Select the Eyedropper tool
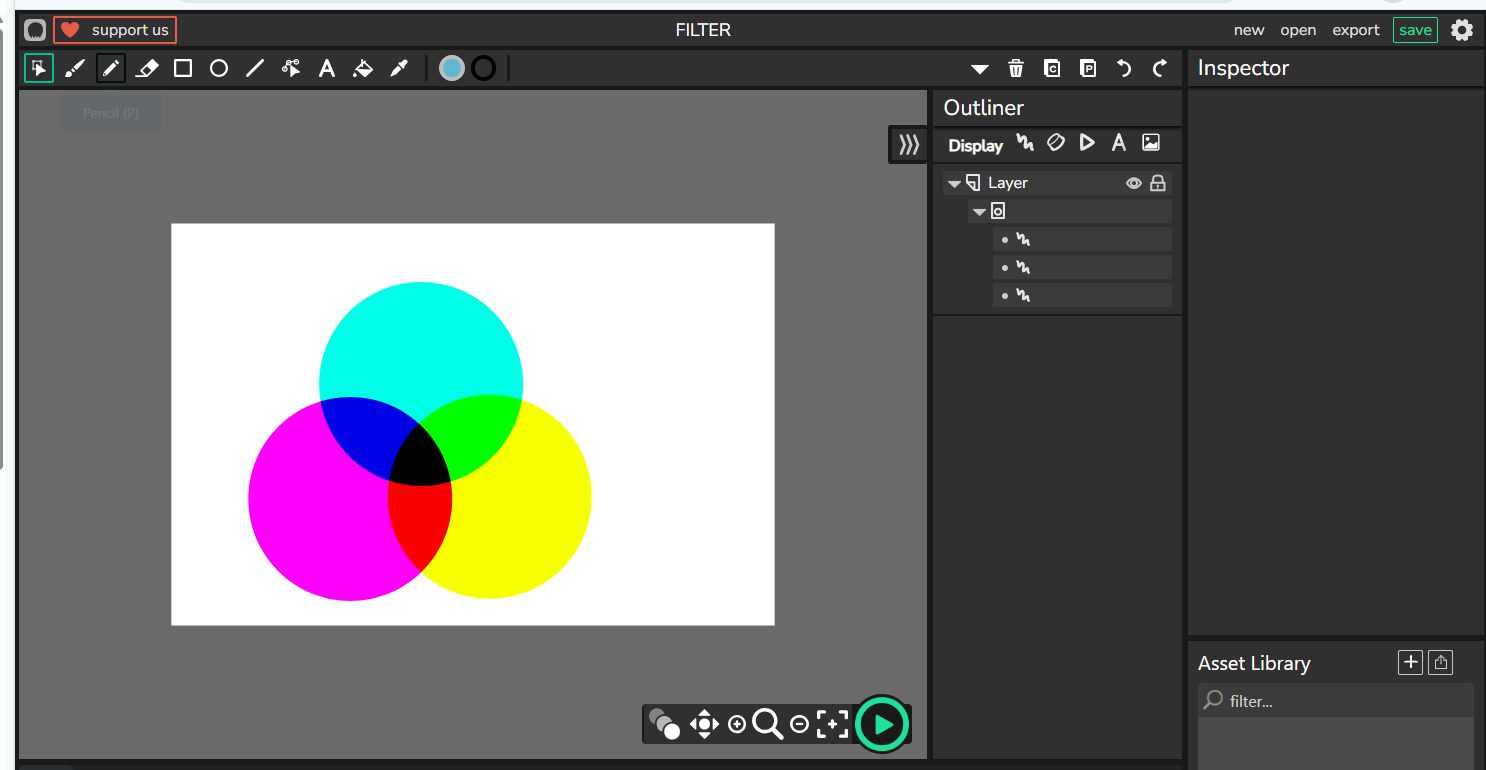1486x770 pixels. coord(399,68)
